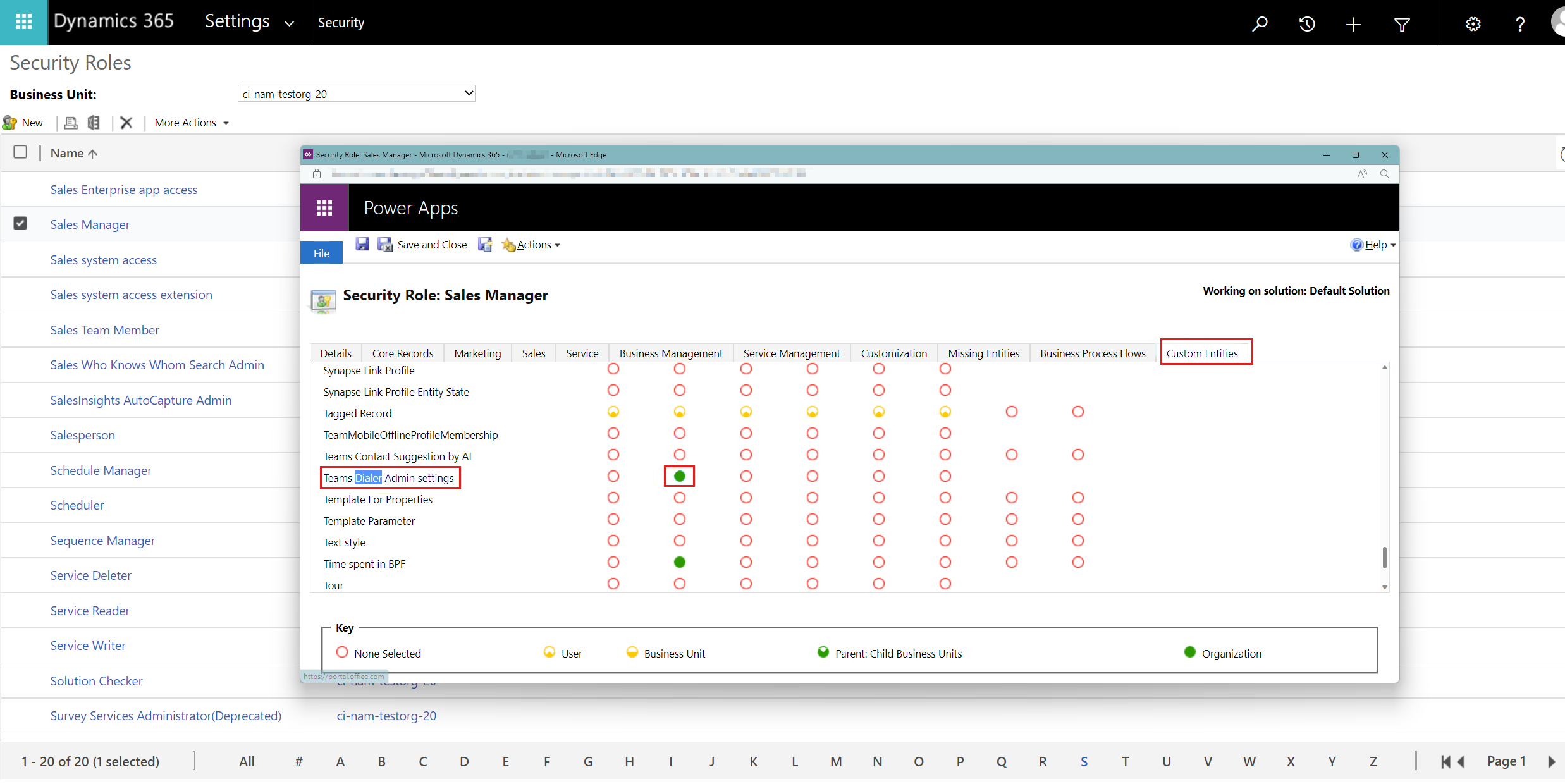Open the Power Apps waffle launcher
1565x784 pixels.
coord(324,208)
